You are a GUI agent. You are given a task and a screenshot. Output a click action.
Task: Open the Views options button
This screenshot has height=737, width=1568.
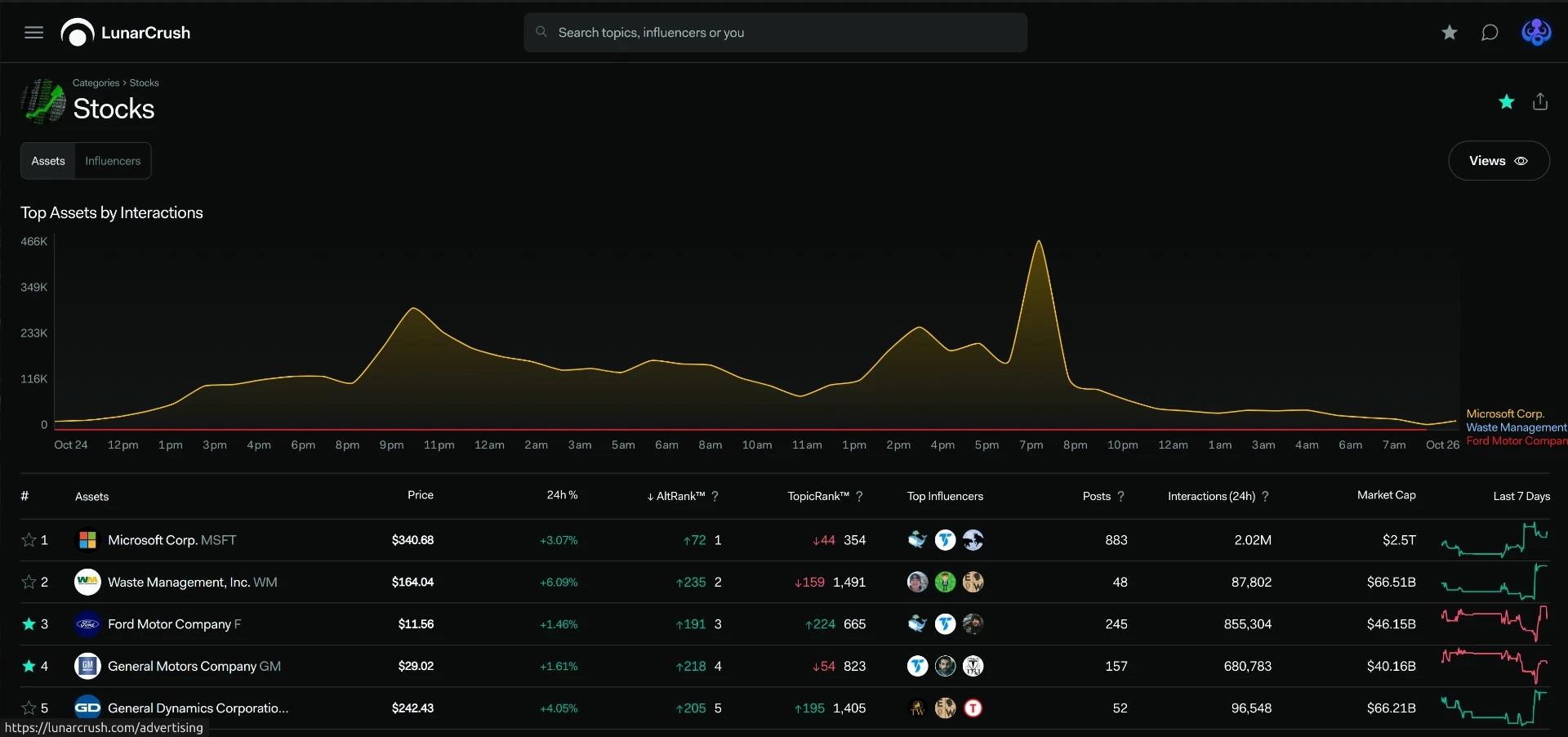[1499, 161]
